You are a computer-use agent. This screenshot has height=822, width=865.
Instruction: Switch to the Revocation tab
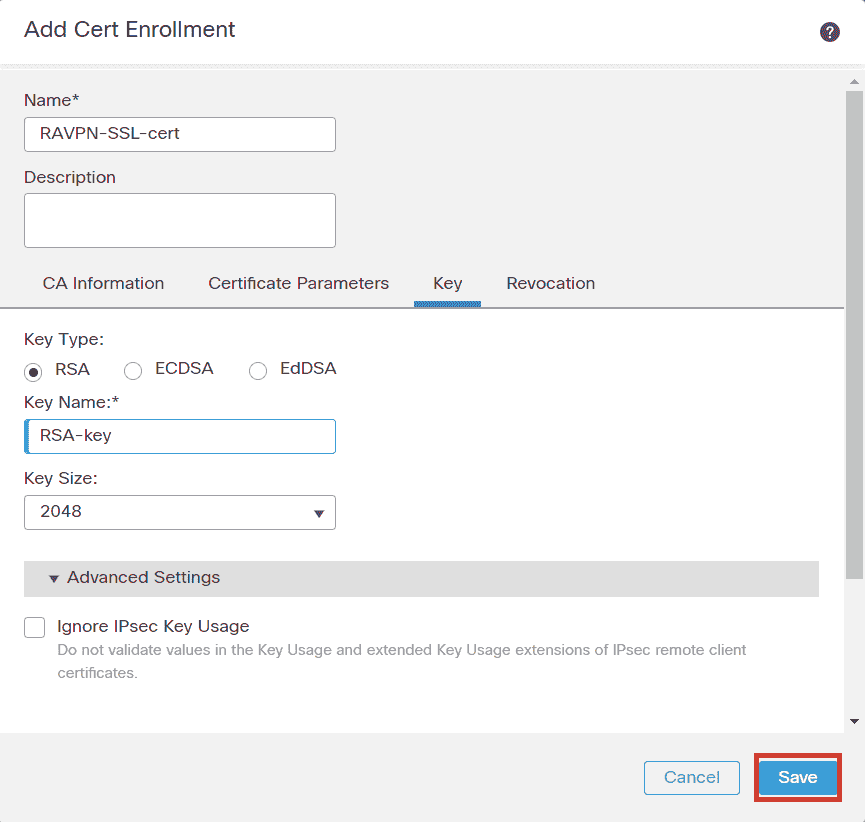tap(551, 284)
